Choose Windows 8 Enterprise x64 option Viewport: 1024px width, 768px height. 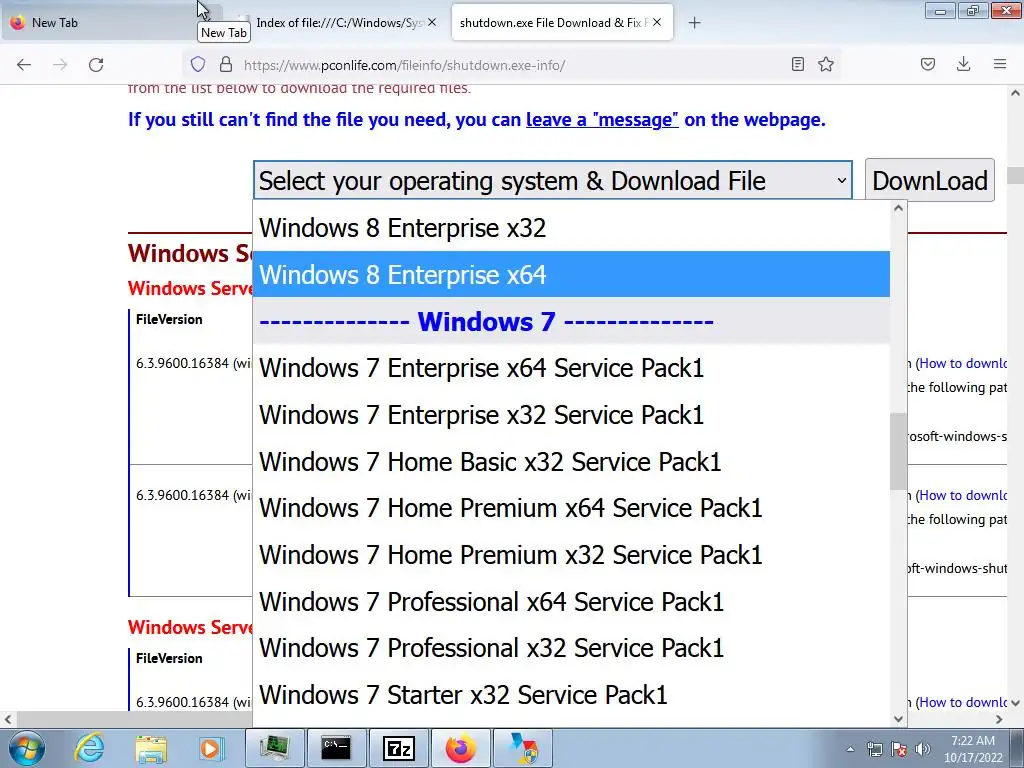pos(571,274)
